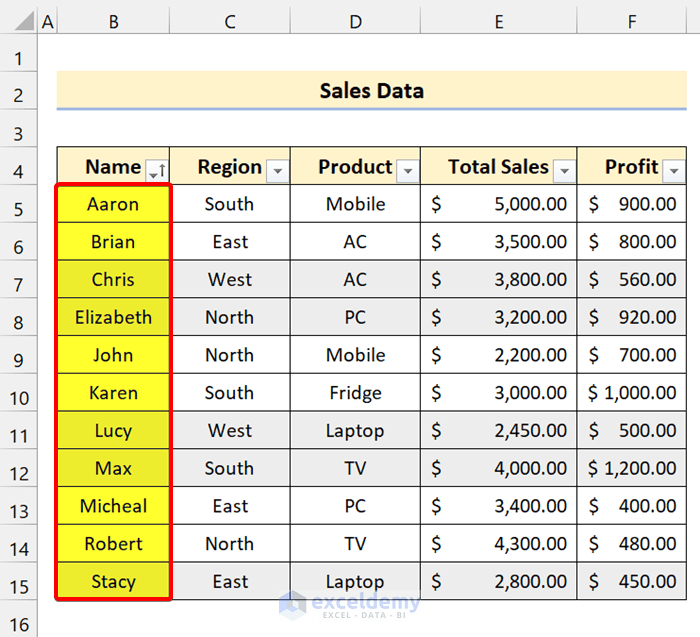Open the Region column filter dropdown
Image resolution: width=700 pixels, height=637 pixels.
(x=278, y=172)
